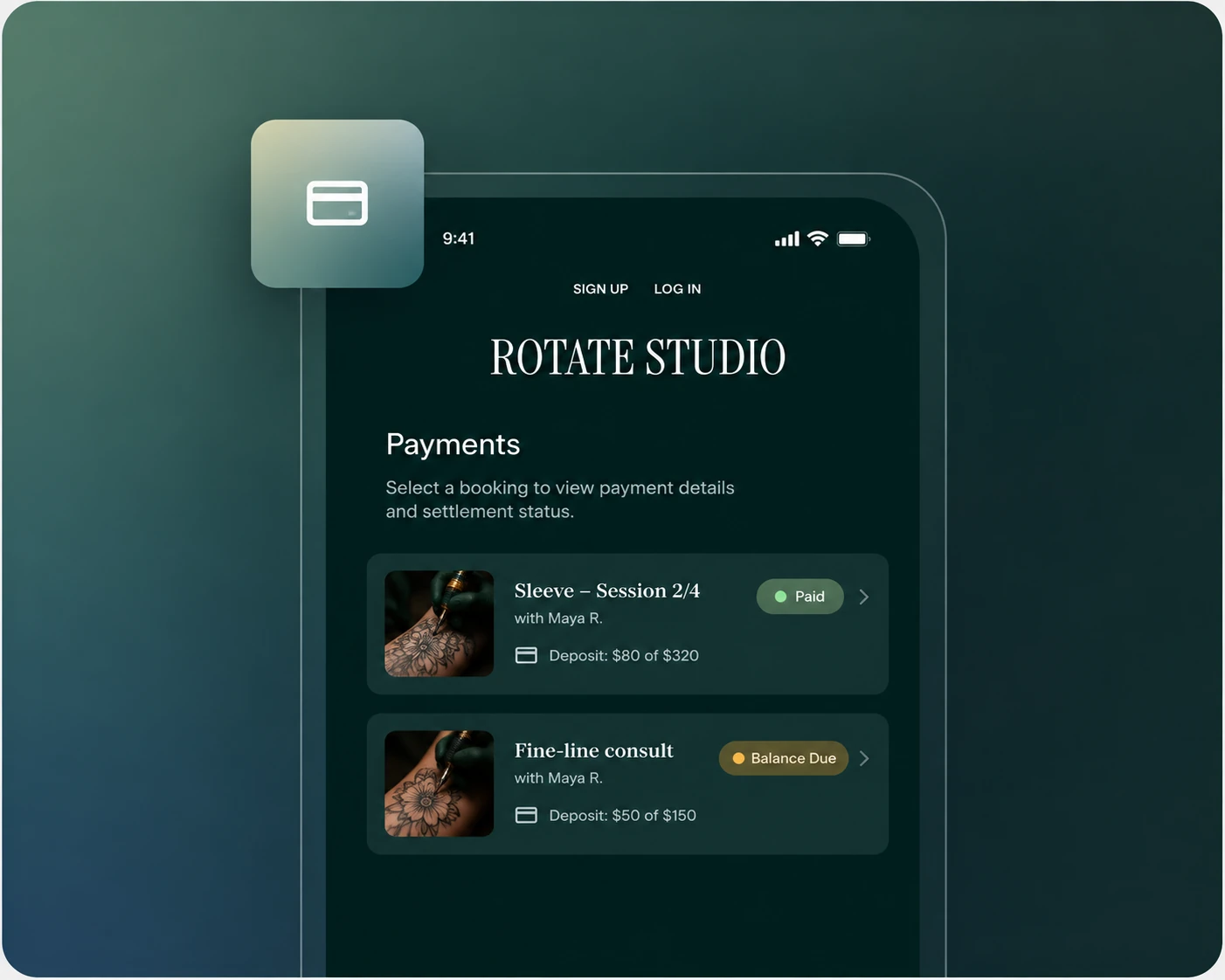Tap the card icon beside Deposit: $80 of $320

pyautogui.click(x=526, y=655)
